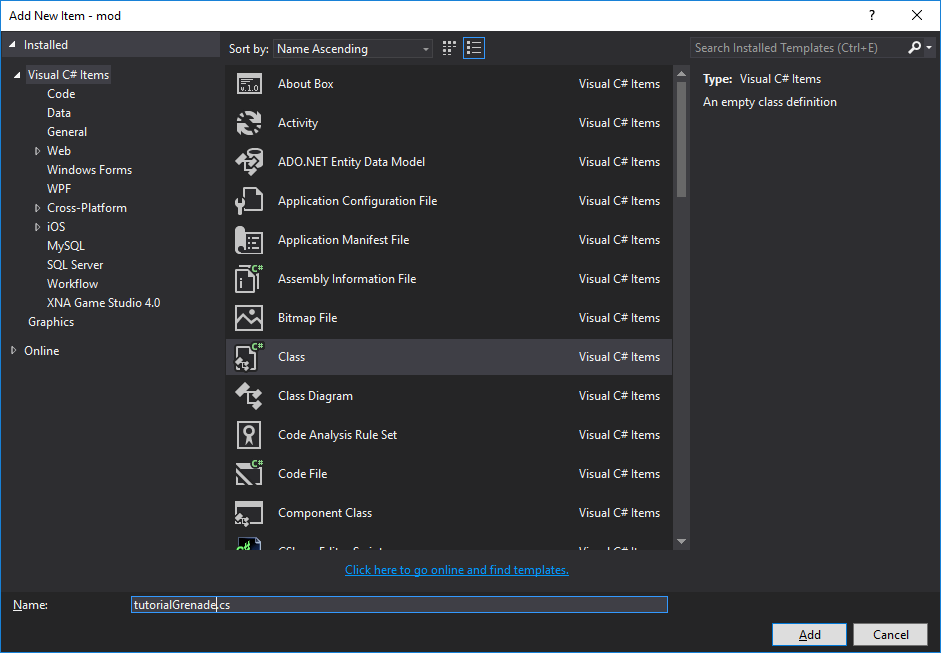
Task: Switch to medium icons list view
Action: [474, 48]
